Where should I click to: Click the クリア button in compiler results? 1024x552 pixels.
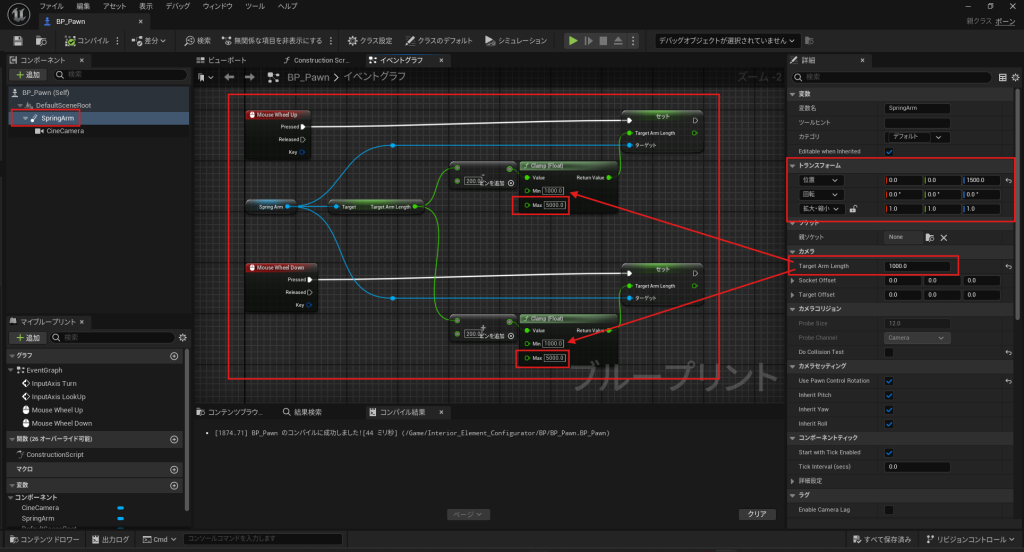coord(757,514)
